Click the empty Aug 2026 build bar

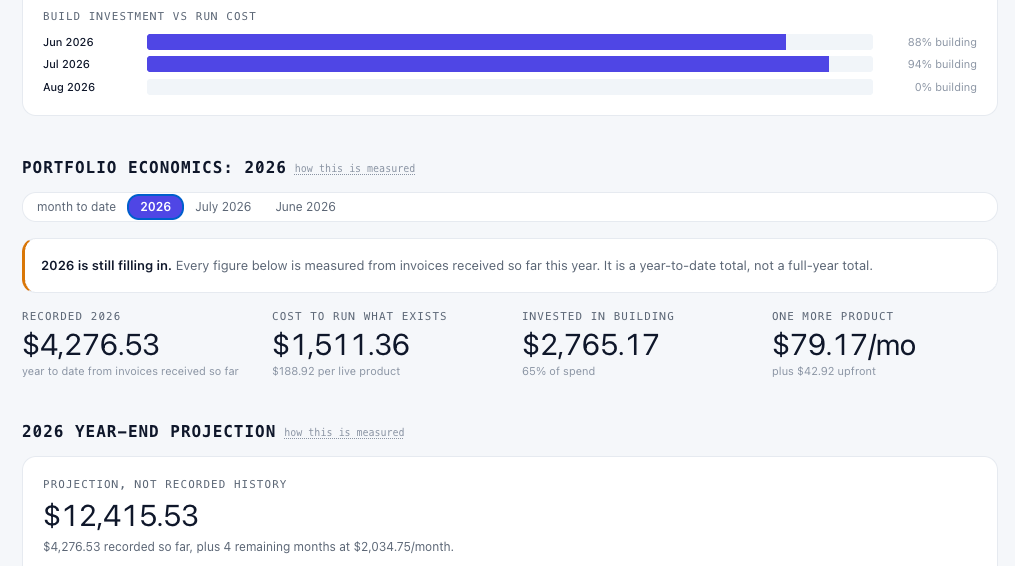[x=510, y=87]
